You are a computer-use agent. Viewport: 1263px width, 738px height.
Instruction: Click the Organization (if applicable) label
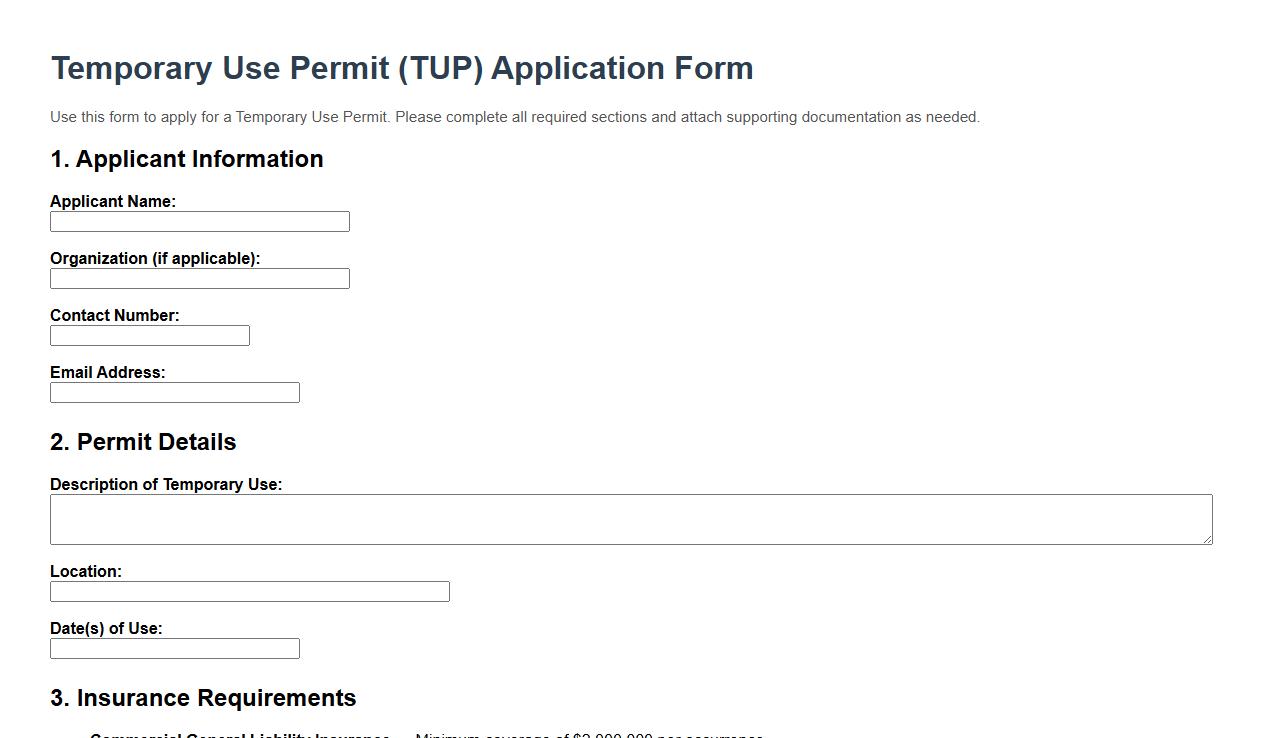[155, 258]
